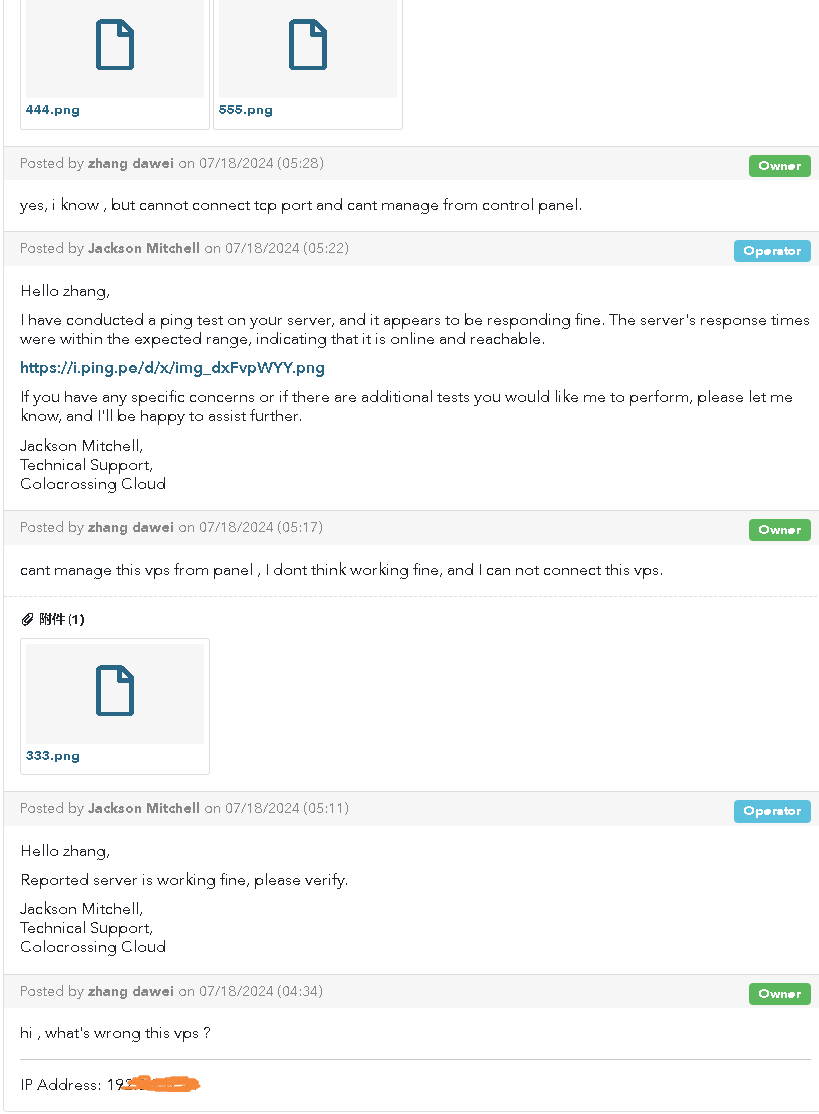Select author zhang dawei on the 05:28 post

click(131, 163)
